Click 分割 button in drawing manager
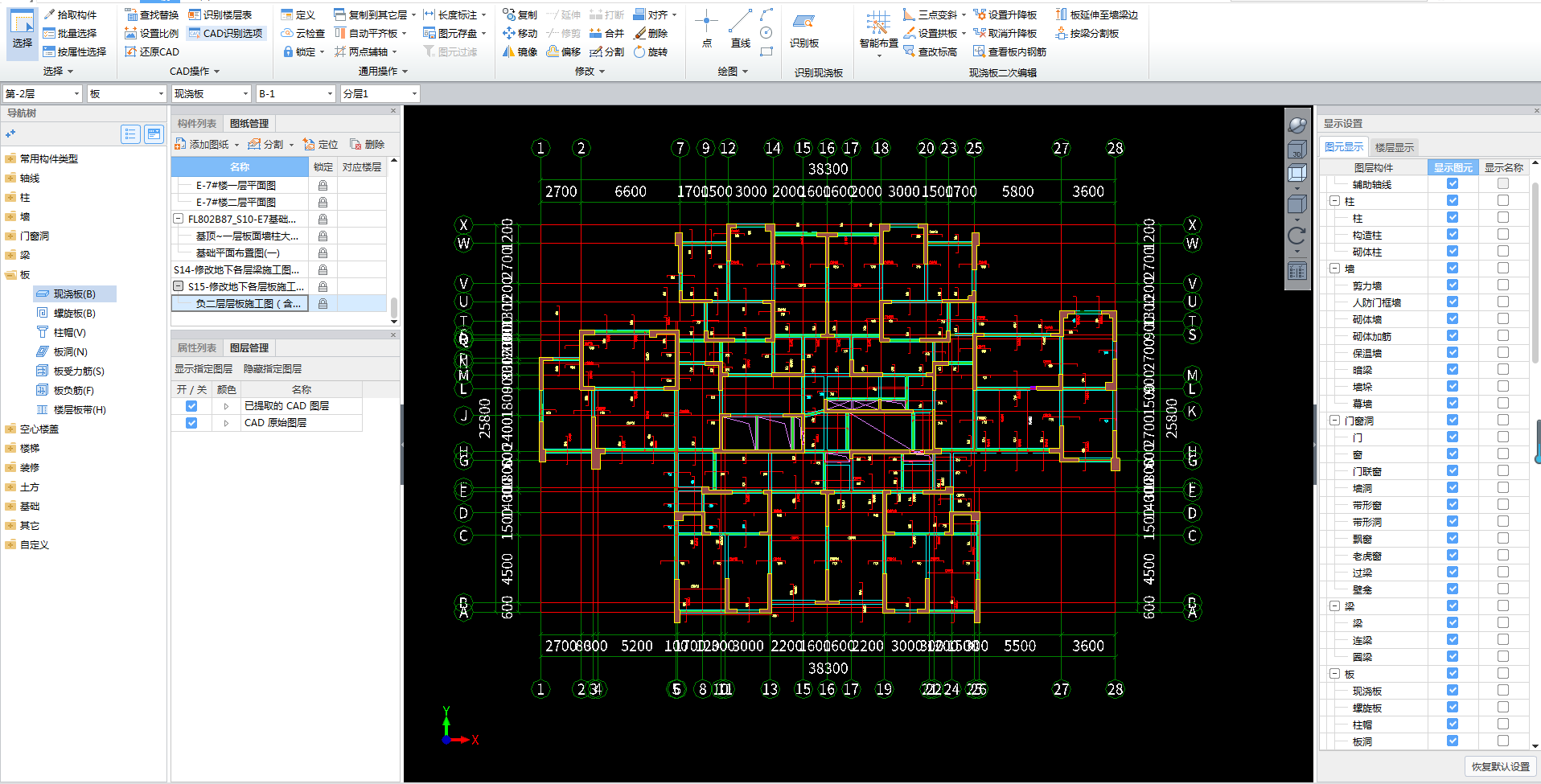This screenshot has width=1541, height=784. [270, 144]
